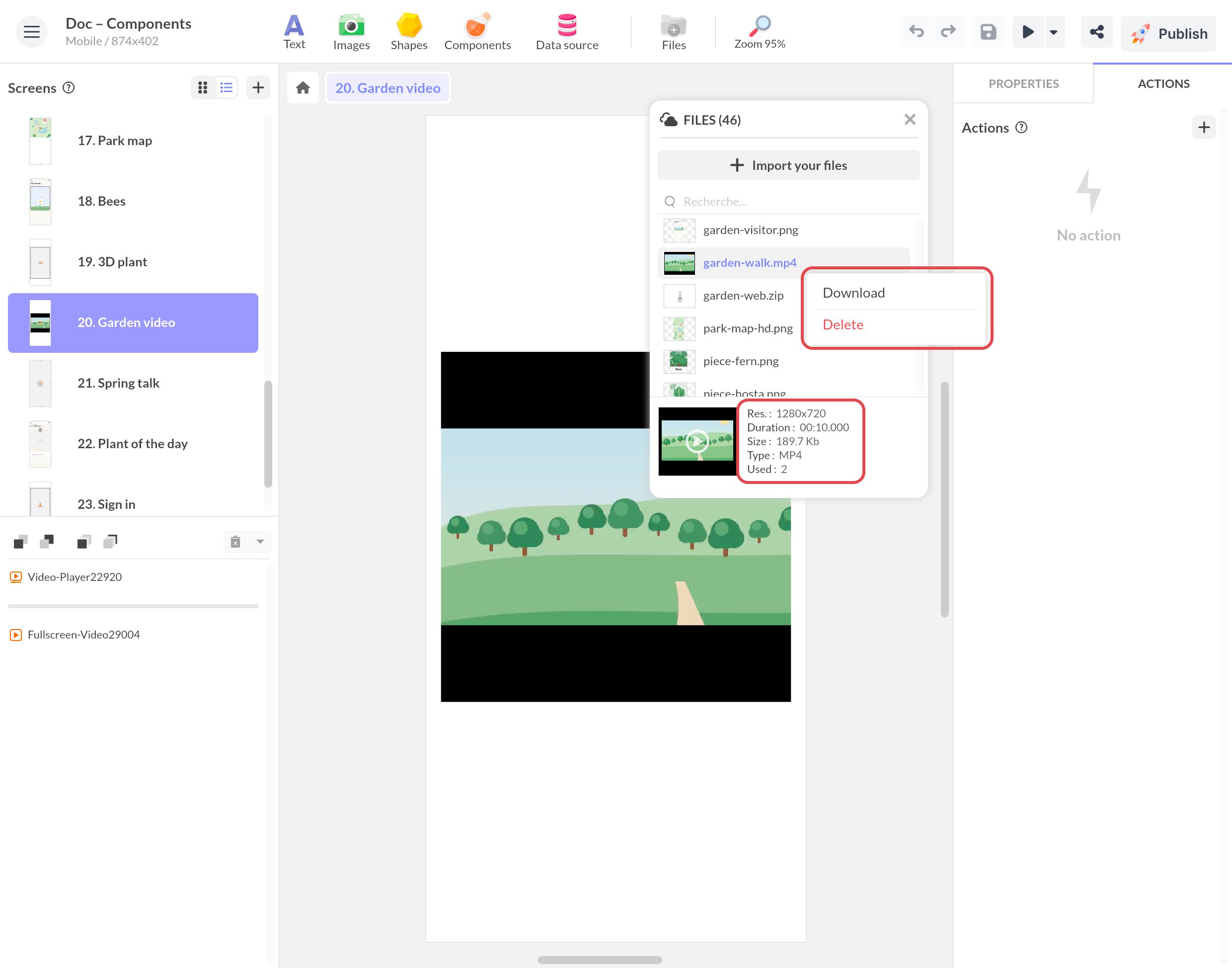Toggle the Files panel from toolbar
The width and height of the screenshot is (1232, 968).
click(x=674, y=32)
